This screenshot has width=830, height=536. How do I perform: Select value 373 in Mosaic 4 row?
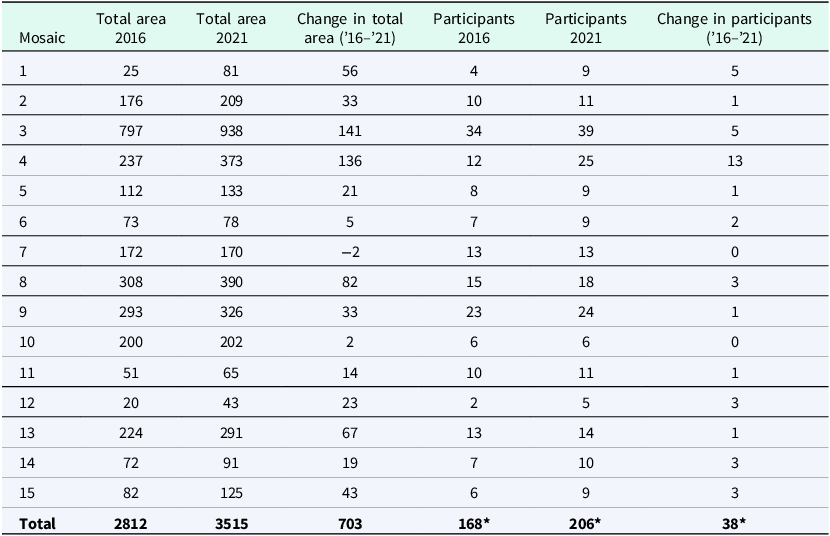(231, 161)
